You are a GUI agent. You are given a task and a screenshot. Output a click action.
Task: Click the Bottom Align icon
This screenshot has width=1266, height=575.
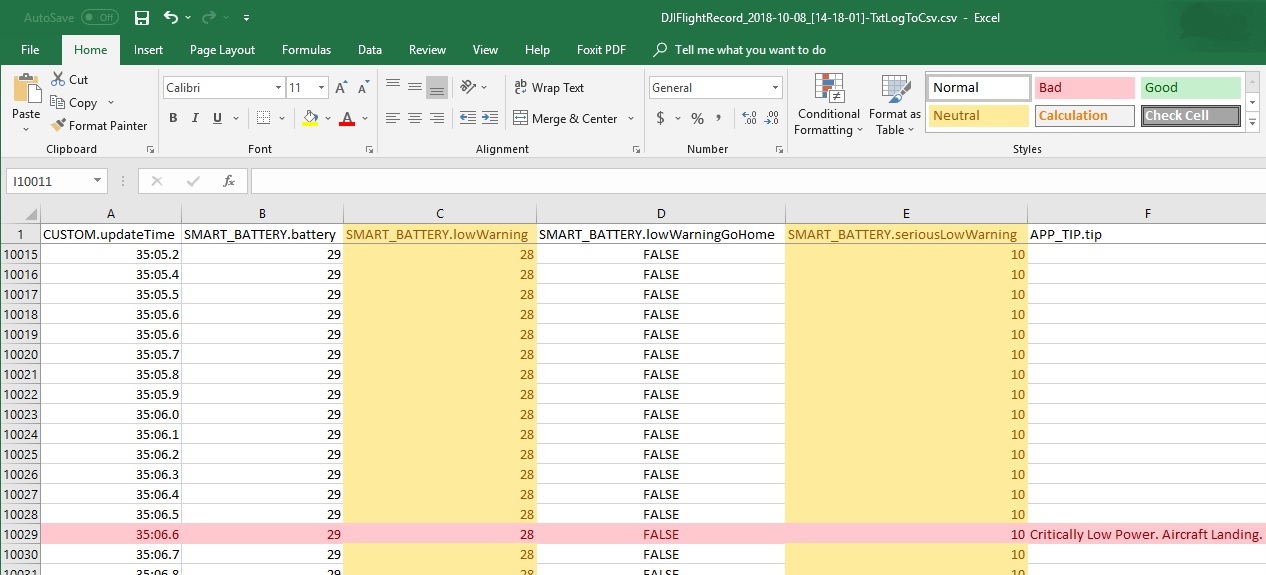coord(437,88)
